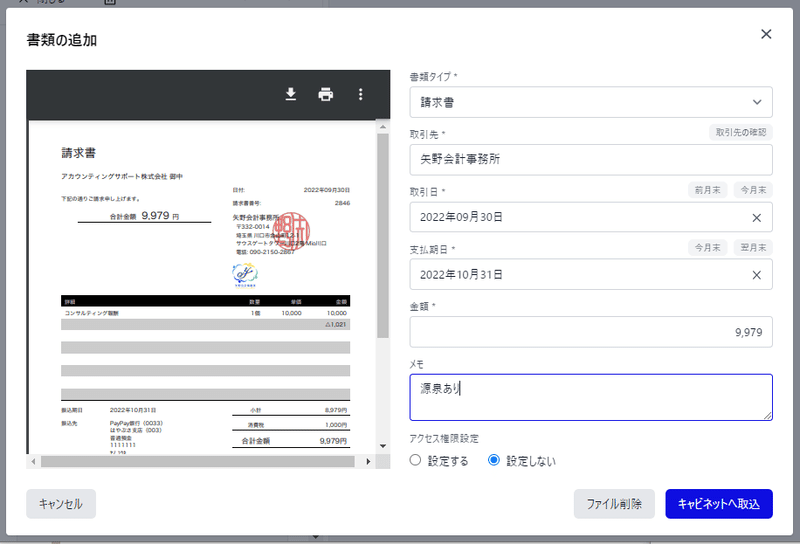Clear the 取引日 date field
Image resolution: width=800 pixels, height=544 pixels.
757,218
